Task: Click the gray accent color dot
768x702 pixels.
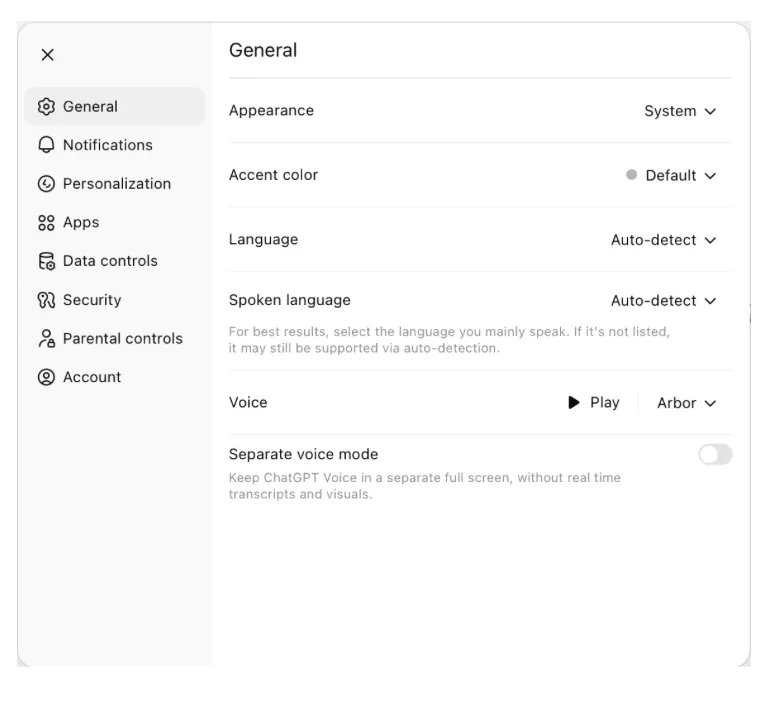Action: (631, 175)
